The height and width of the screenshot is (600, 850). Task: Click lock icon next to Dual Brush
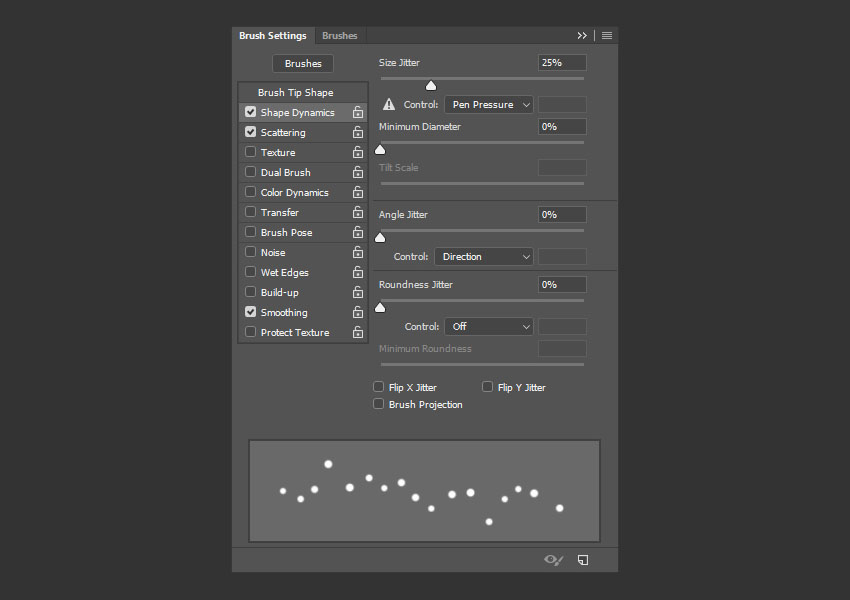[357, 173]
